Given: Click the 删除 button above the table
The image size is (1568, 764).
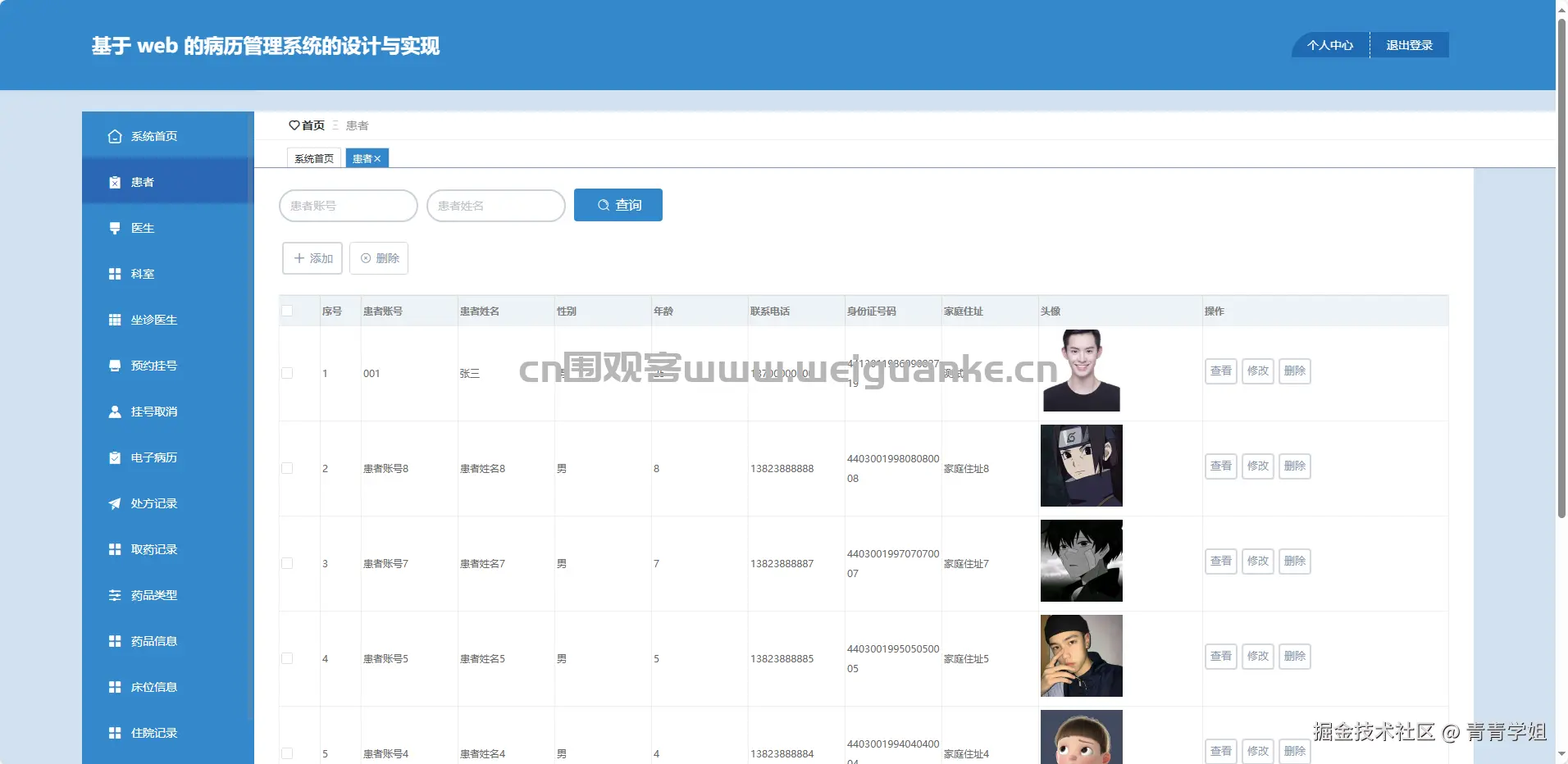Looking at the screenshot, I should [x=379, y=258].
